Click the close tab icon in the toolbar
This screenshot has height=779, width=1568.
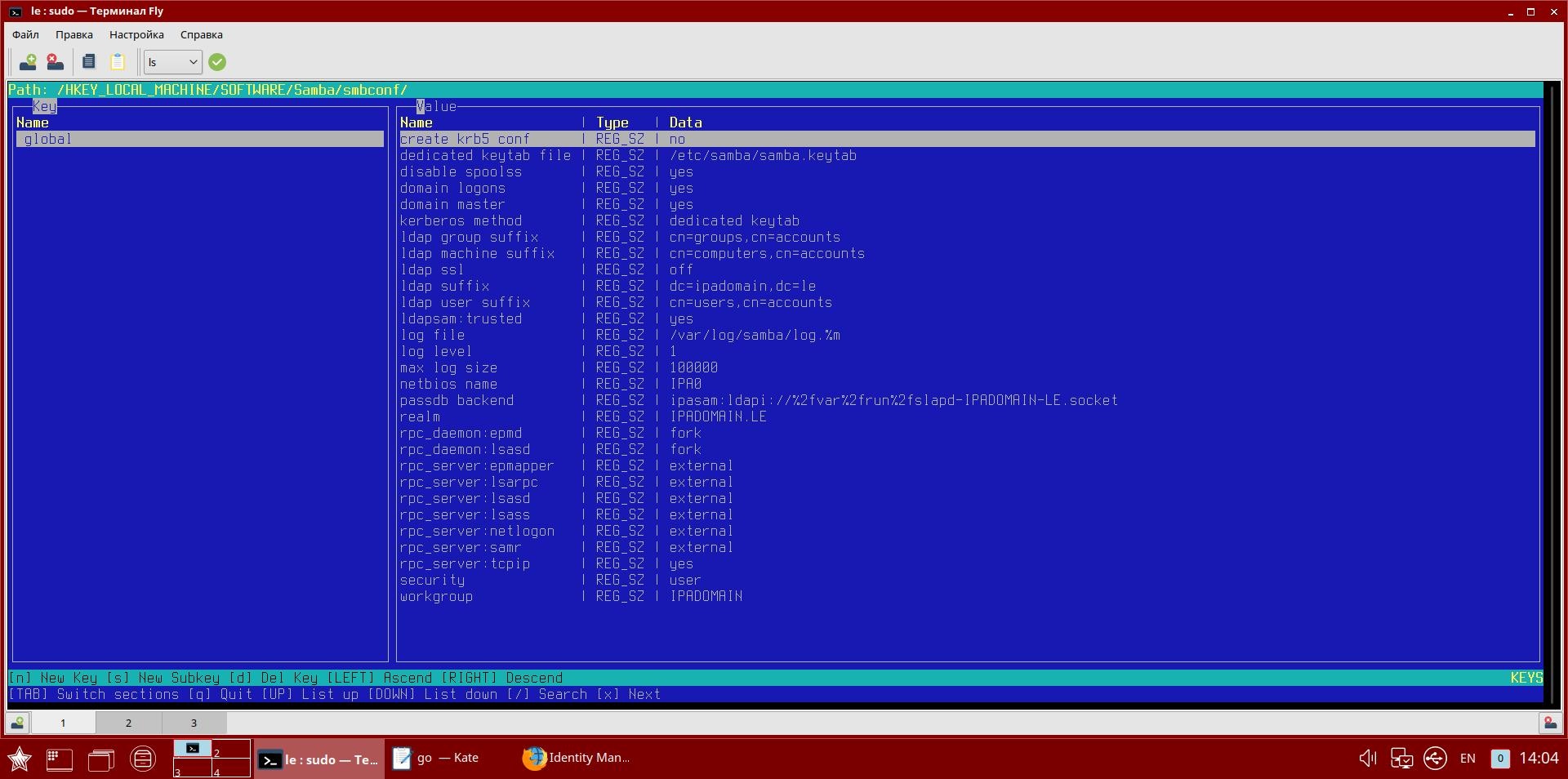tap(55, 62)
